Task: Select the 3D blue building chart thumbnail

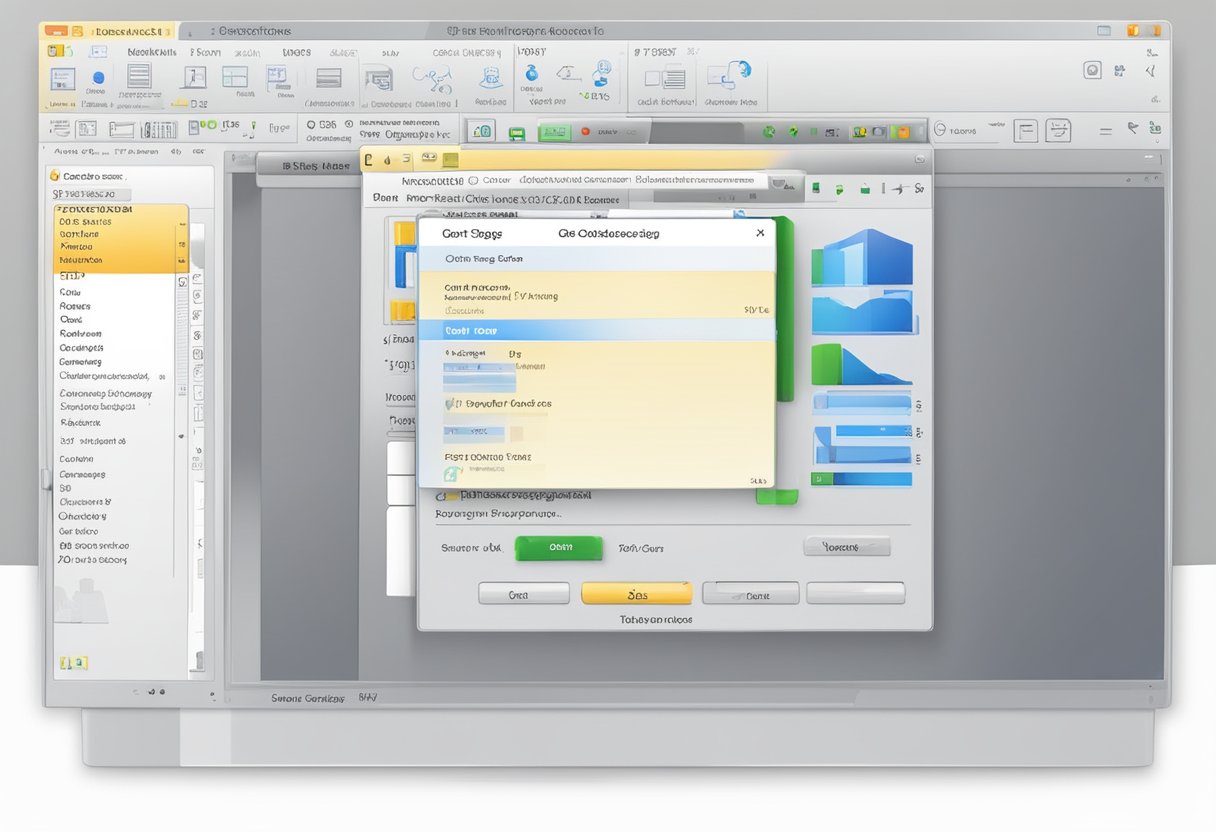Action: (861, 257)
